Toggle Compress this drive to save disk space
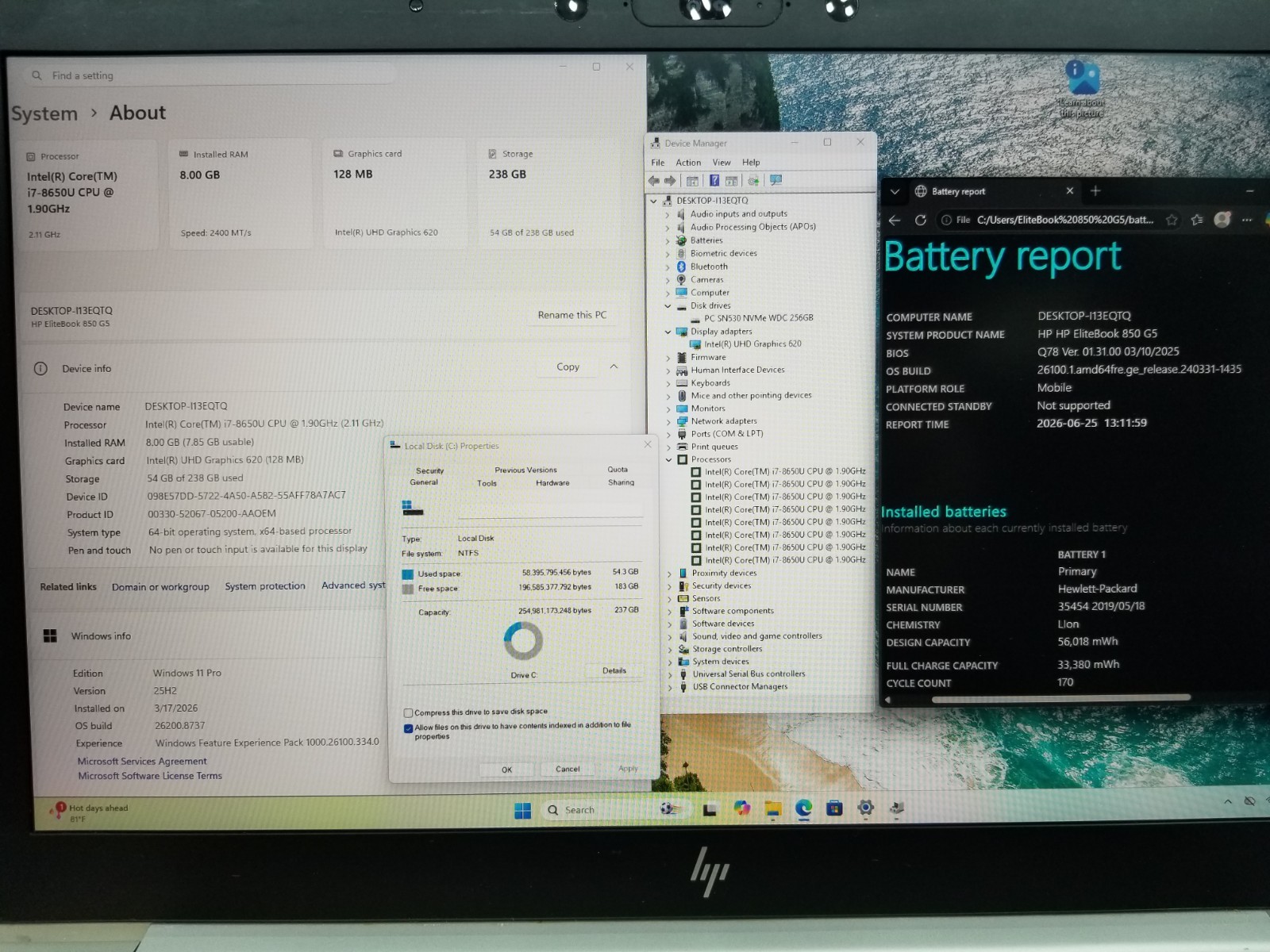 click(408, 712)
